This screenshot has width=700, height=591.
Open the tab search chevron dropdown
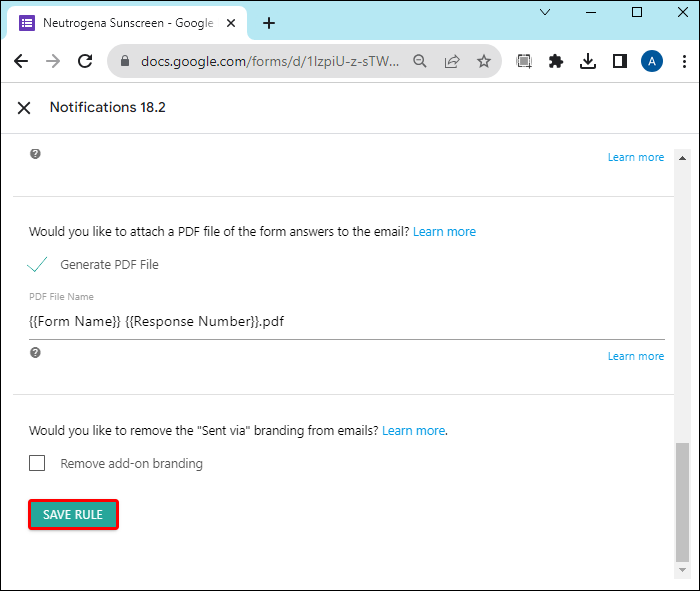pos(545,13)
